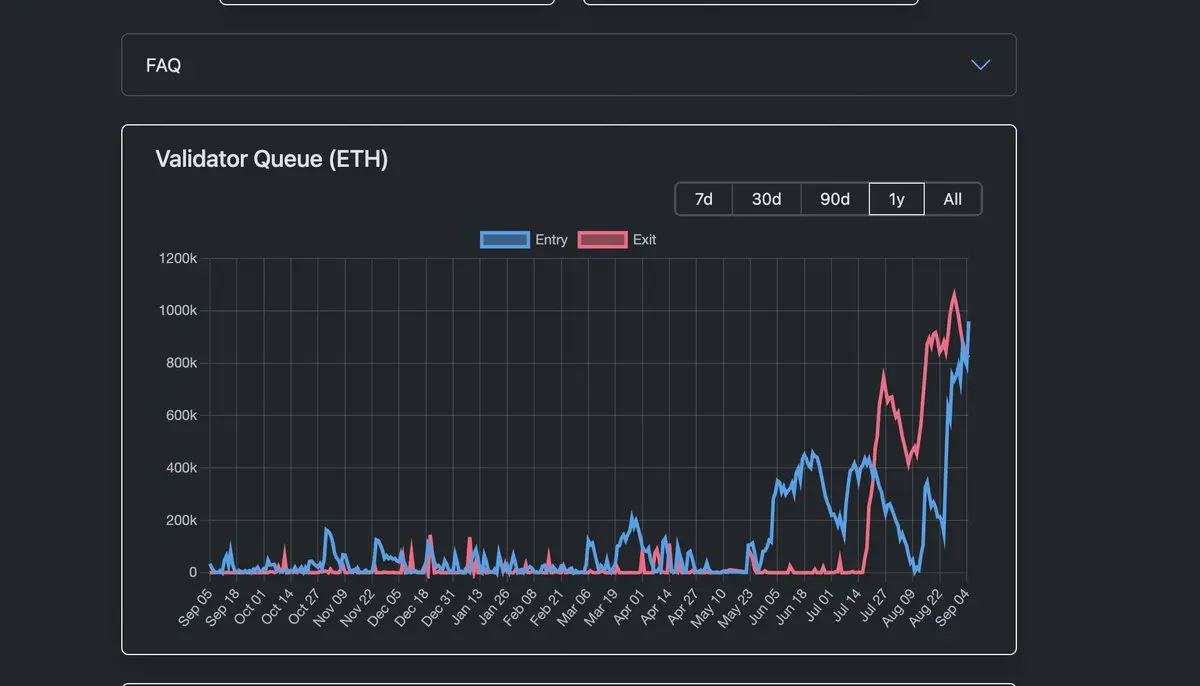
Task: Click the Jan 13 x-axis date
Action: [465, 607]
